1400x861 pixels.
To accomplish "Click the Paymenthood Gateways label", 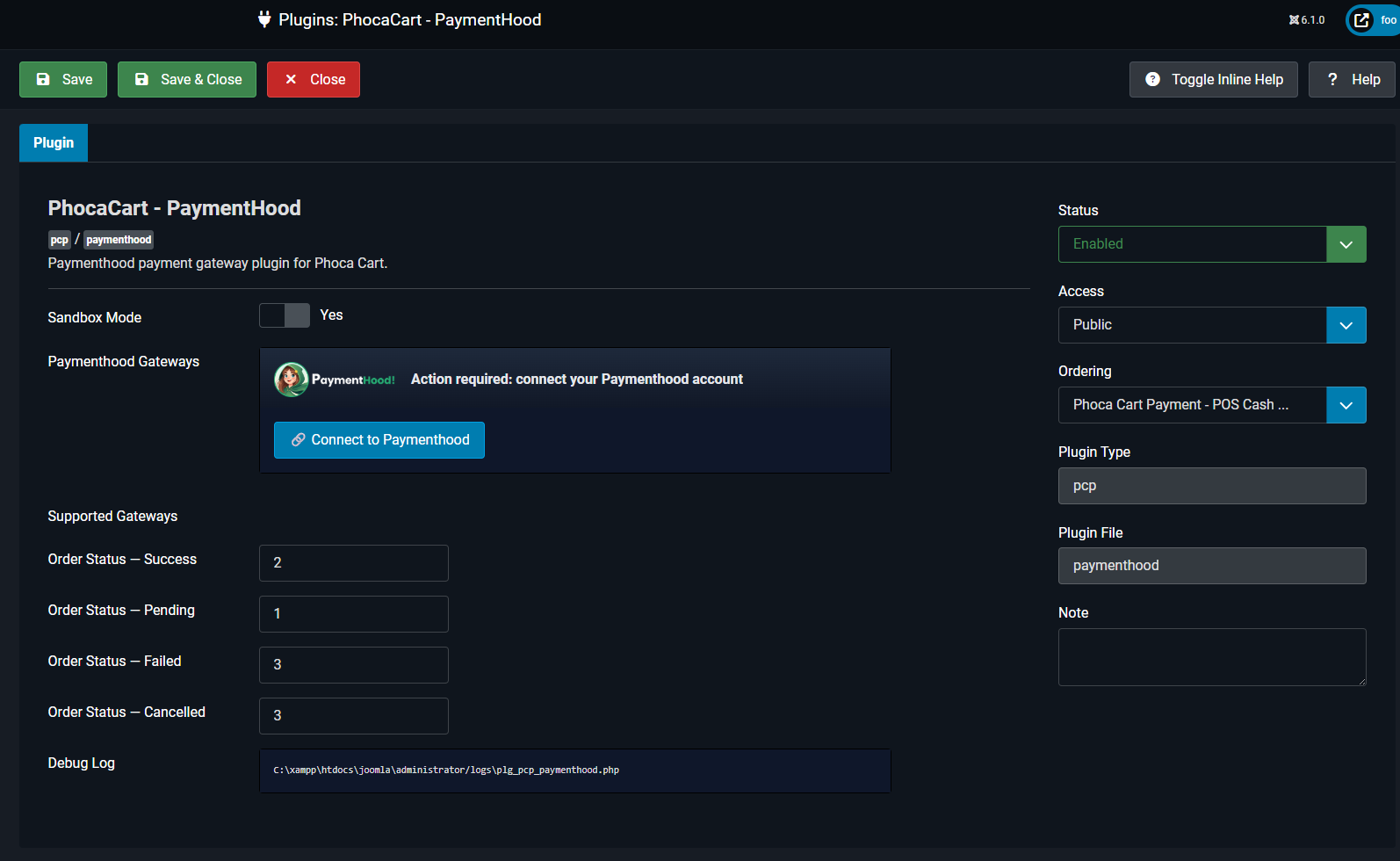I will point(124,362).
